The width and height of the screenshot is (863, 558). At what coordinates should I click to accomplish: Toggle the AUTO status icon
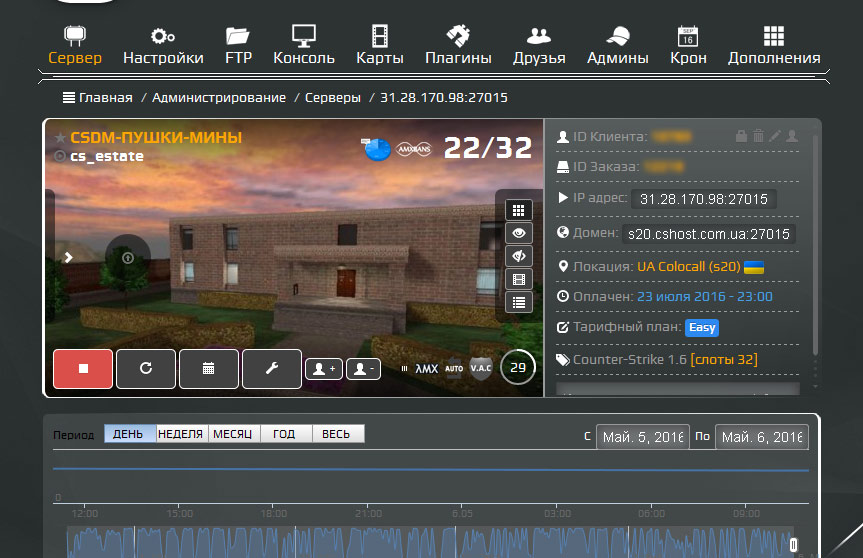coord(454,369)
